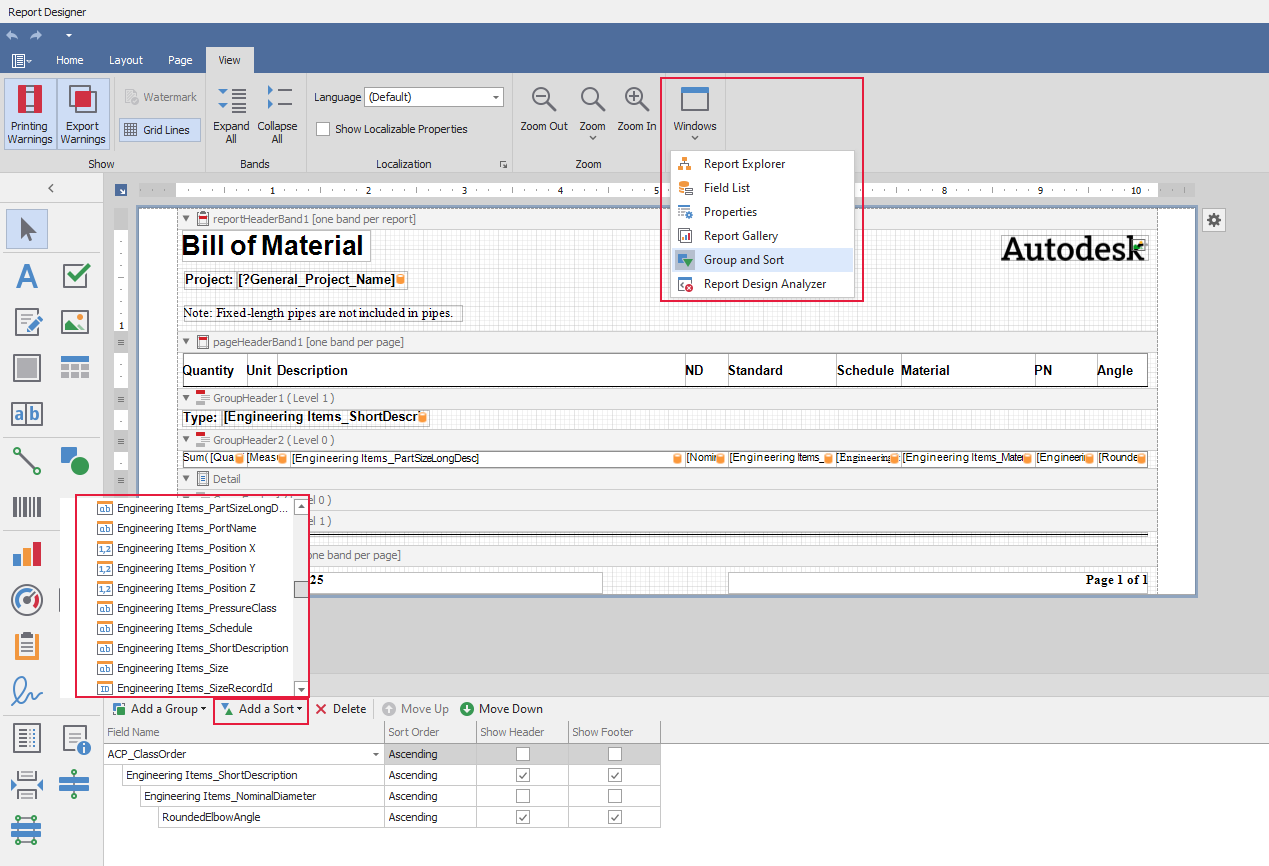
Task: Select the Shape control tool
Action: 76,461
